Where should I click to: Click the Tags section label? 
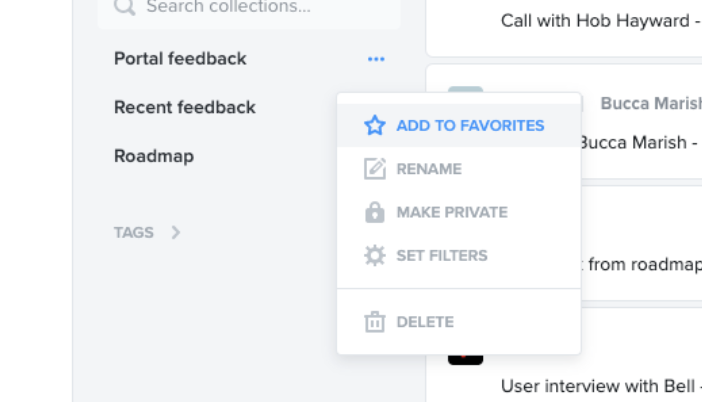click(x=133, y=232)
